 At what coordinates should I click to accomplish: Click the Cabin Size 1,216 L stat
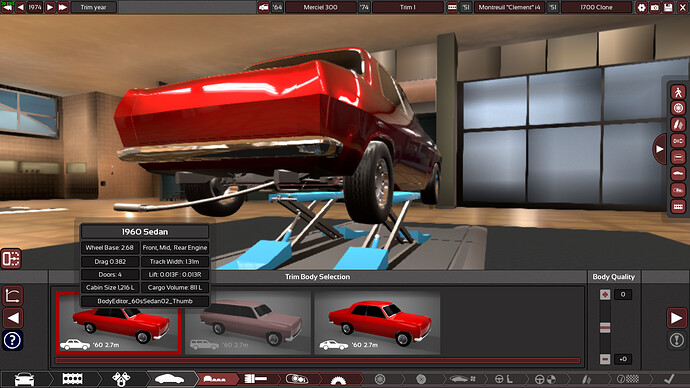(110, 287)
